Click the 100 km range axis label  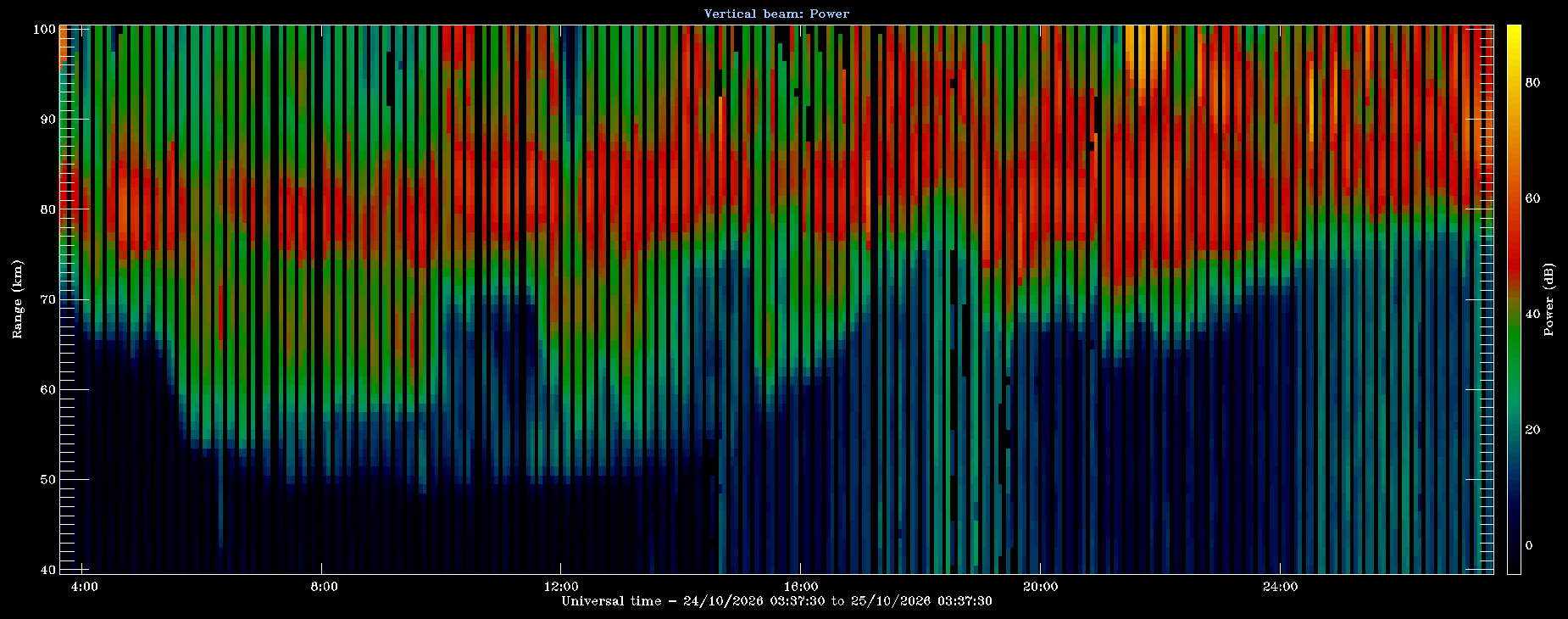45,29
